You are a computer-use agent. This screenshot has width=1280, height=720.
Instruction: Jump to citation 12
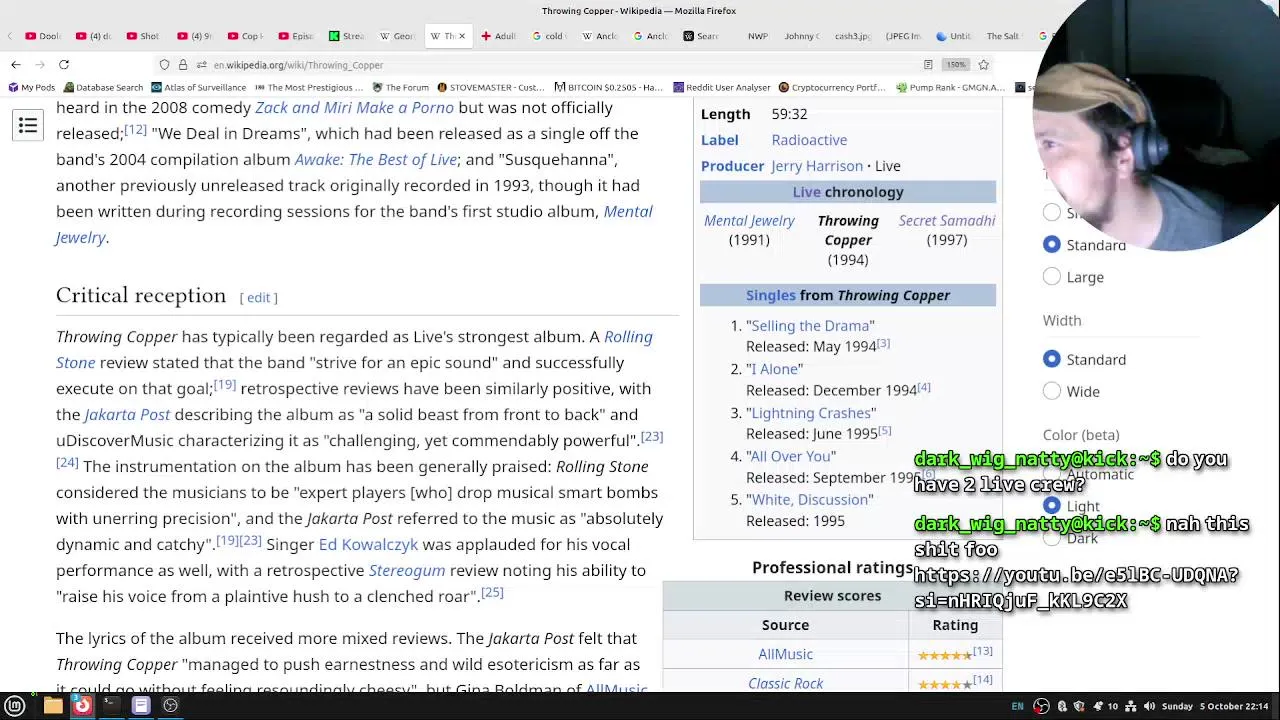[x=135, y=130]
